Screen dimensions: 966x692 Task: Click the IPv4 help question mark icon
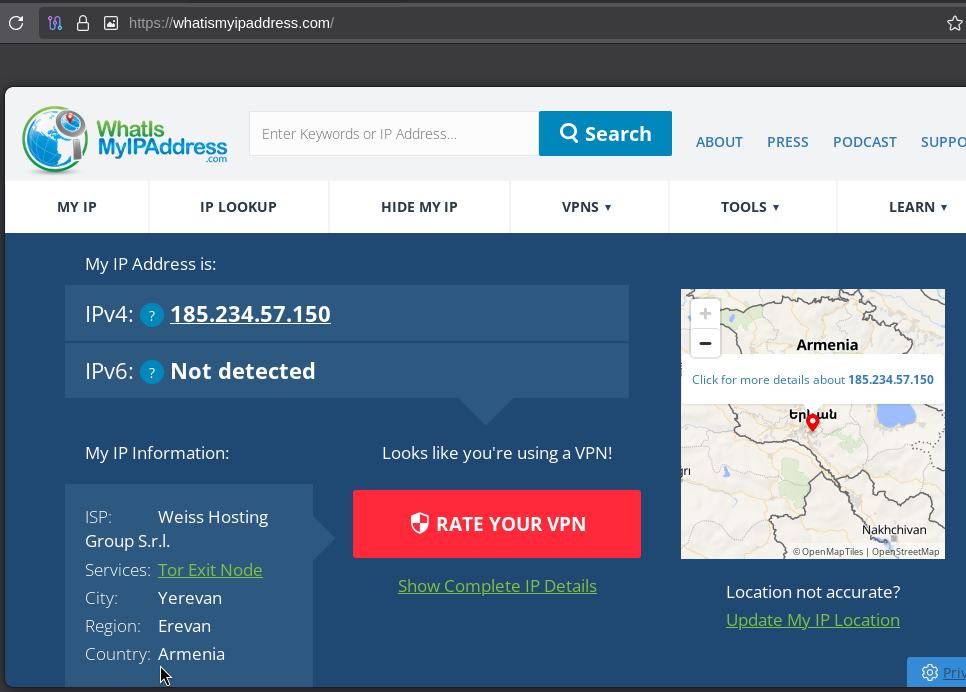[151, 316]
